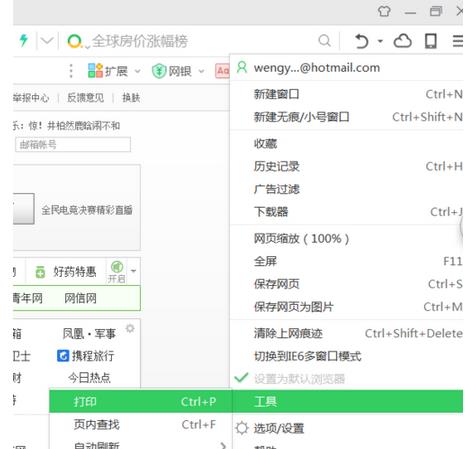This screenshot has height=449, width=469.
Task: Open account wengy...@hotmail.com
Action: [x=317, y=68]
